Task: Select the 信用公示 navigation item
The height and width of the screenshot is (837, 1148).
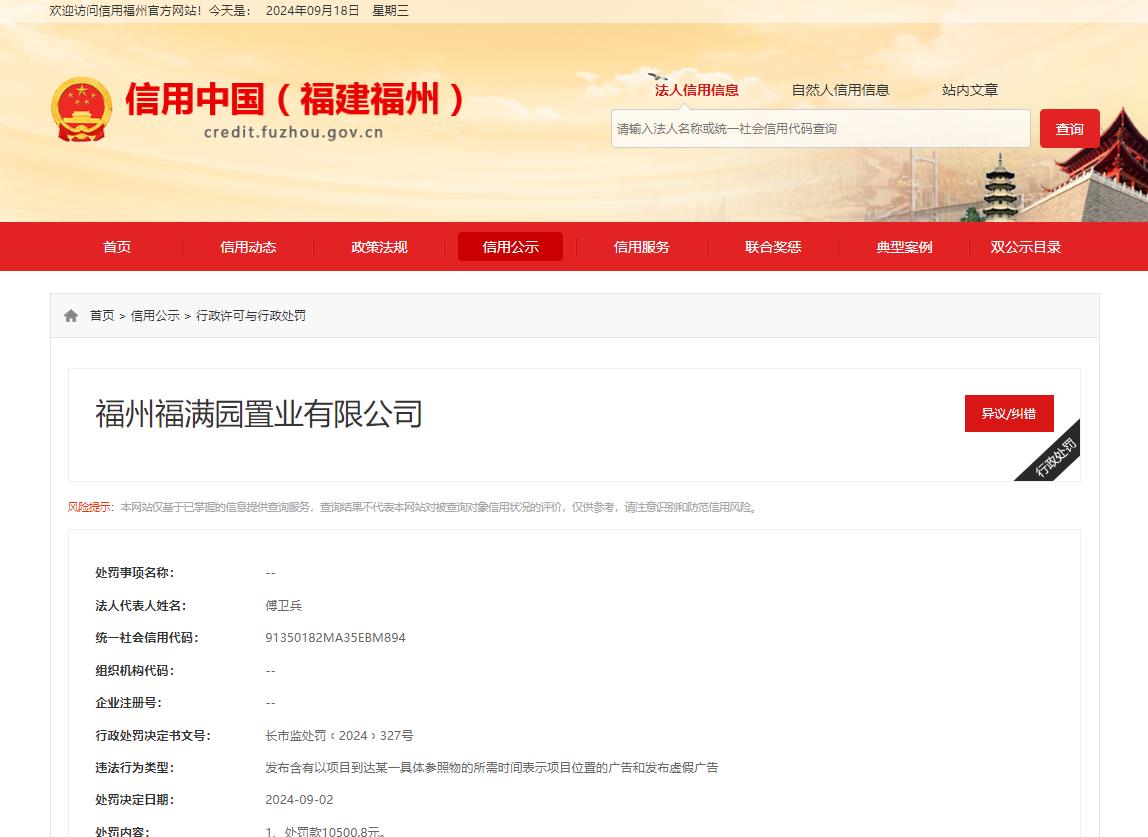Action: click(510, 247)
